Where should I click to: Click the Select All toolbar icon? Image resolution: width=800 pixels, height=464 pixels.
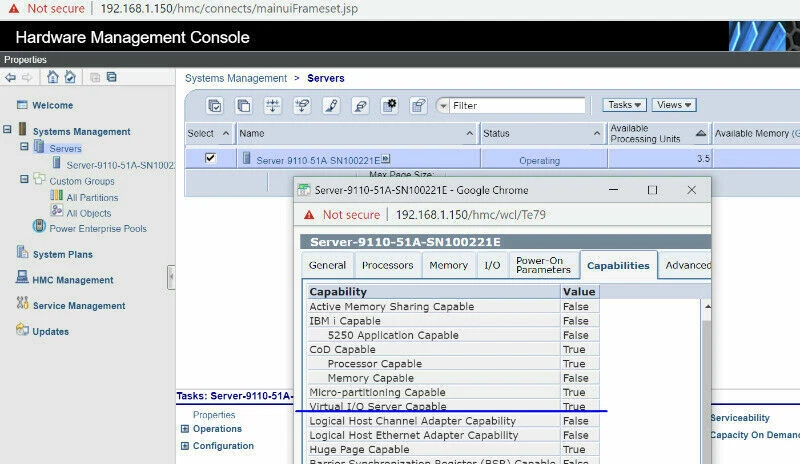coord(215,106)
